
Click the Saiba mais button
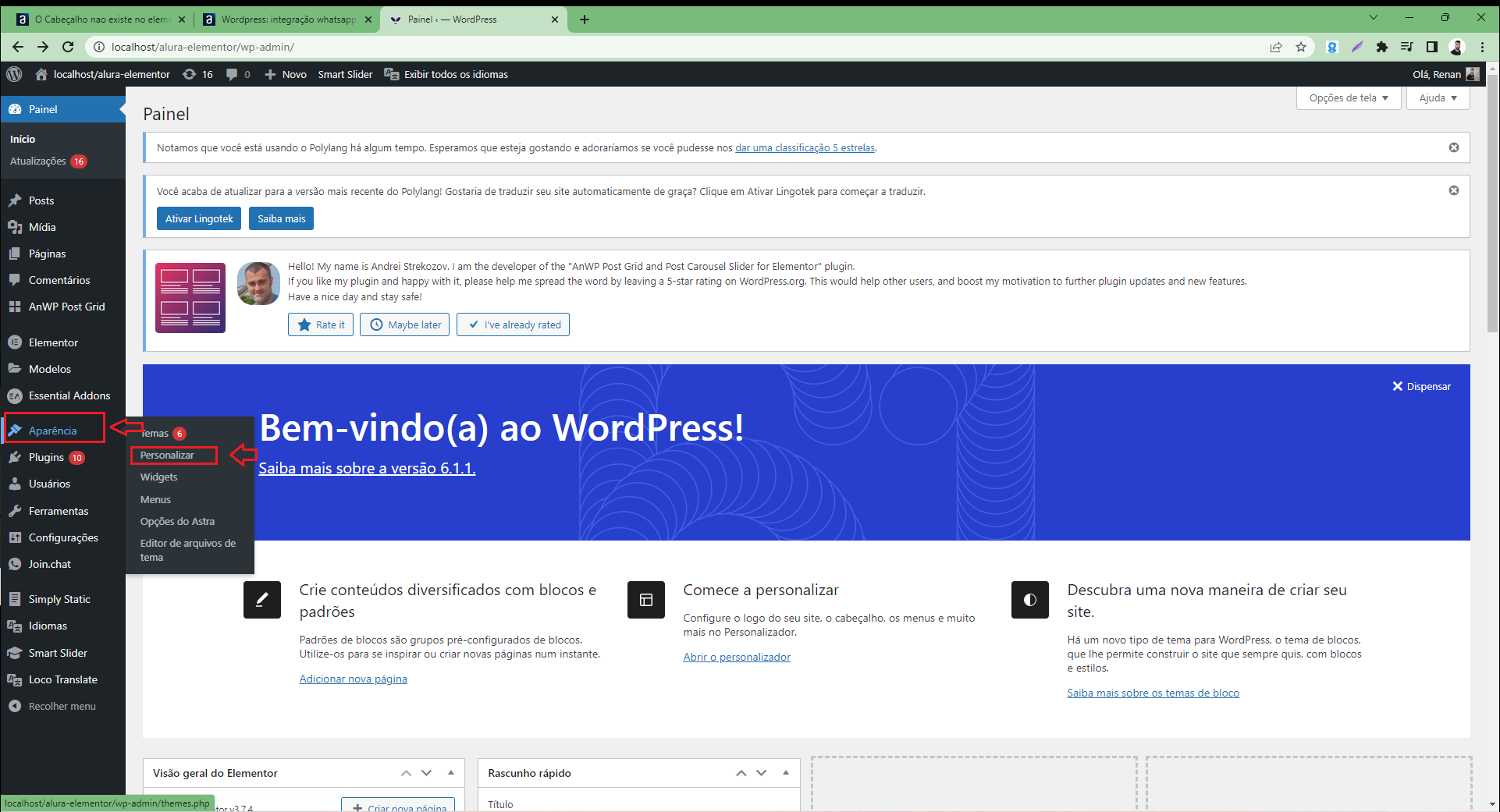tap(282, 218)
